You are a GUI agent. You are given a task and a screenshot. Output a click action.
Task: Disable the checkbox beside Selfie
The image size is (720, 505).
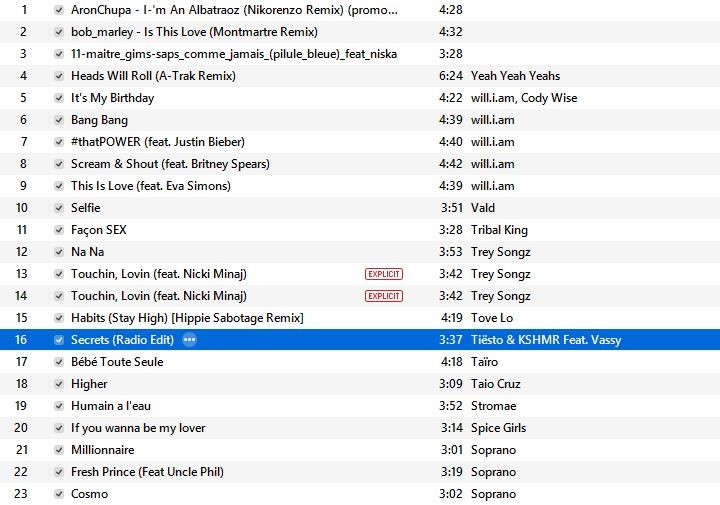tap(59, 208)
